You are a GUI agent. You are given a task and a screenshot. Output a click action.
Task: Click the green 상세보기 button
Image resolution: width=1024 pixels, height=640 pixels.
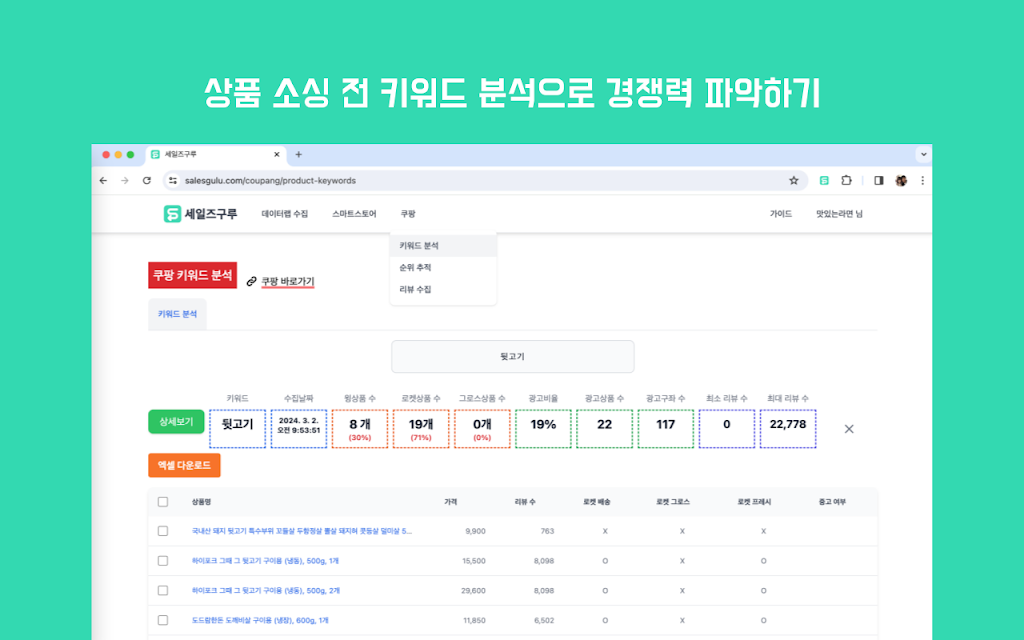click(176, 422)
